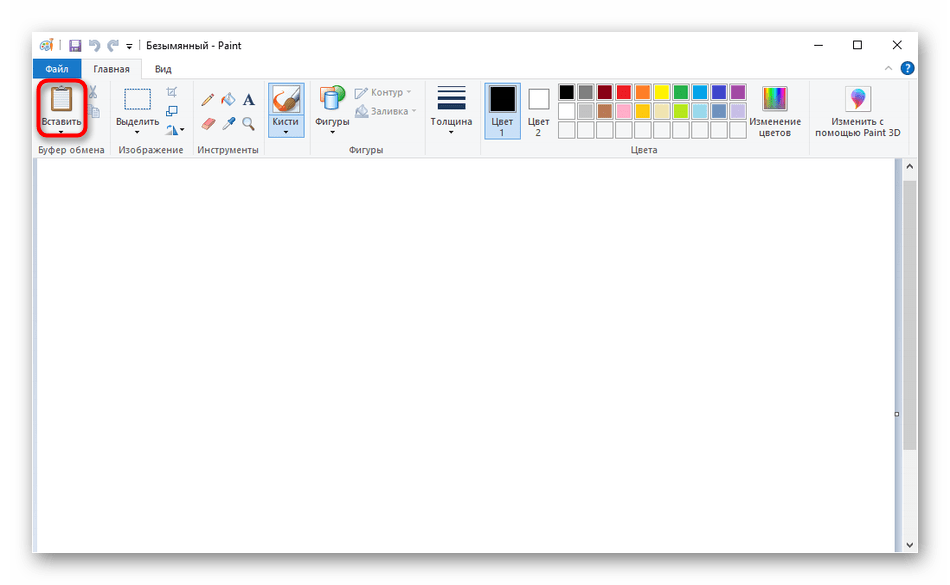Click the Redo arrow in title bar
This screenshot has height=585, width=950.
pyautogui.click(x=113, y=45)
